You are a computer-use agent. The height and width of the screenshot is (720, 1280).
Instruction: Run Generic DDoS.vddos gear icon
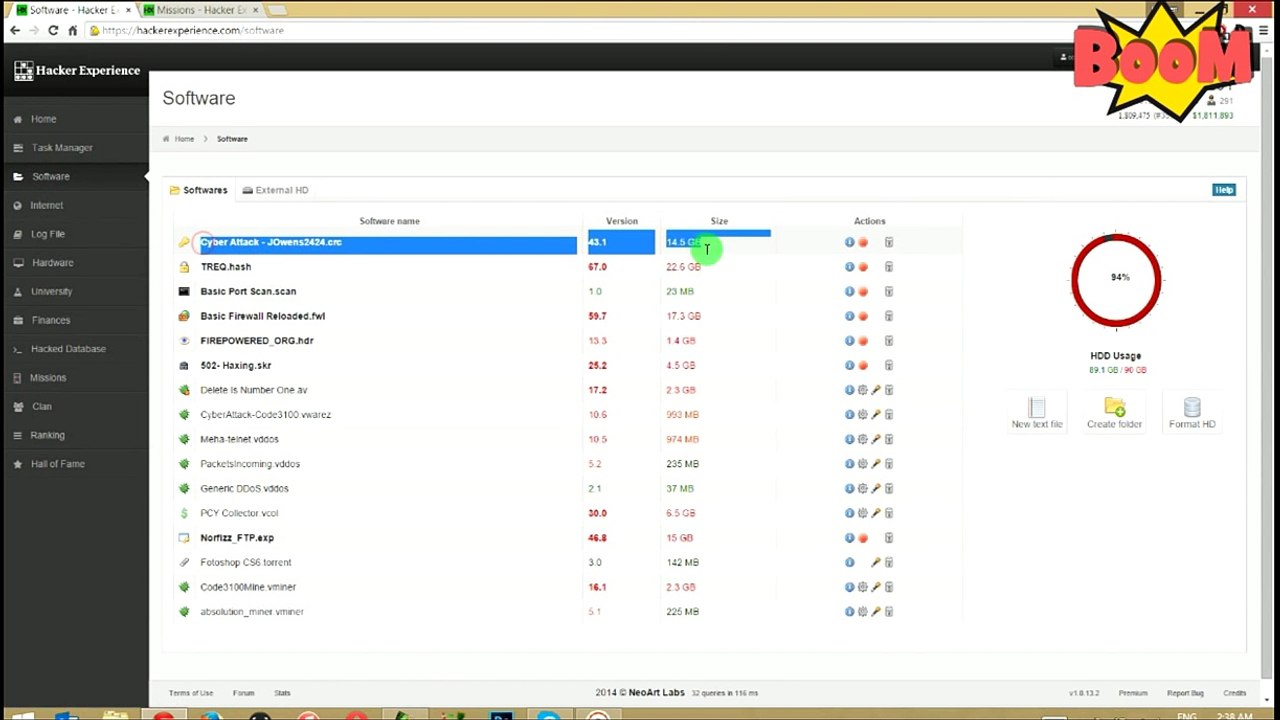coord(863,488)
